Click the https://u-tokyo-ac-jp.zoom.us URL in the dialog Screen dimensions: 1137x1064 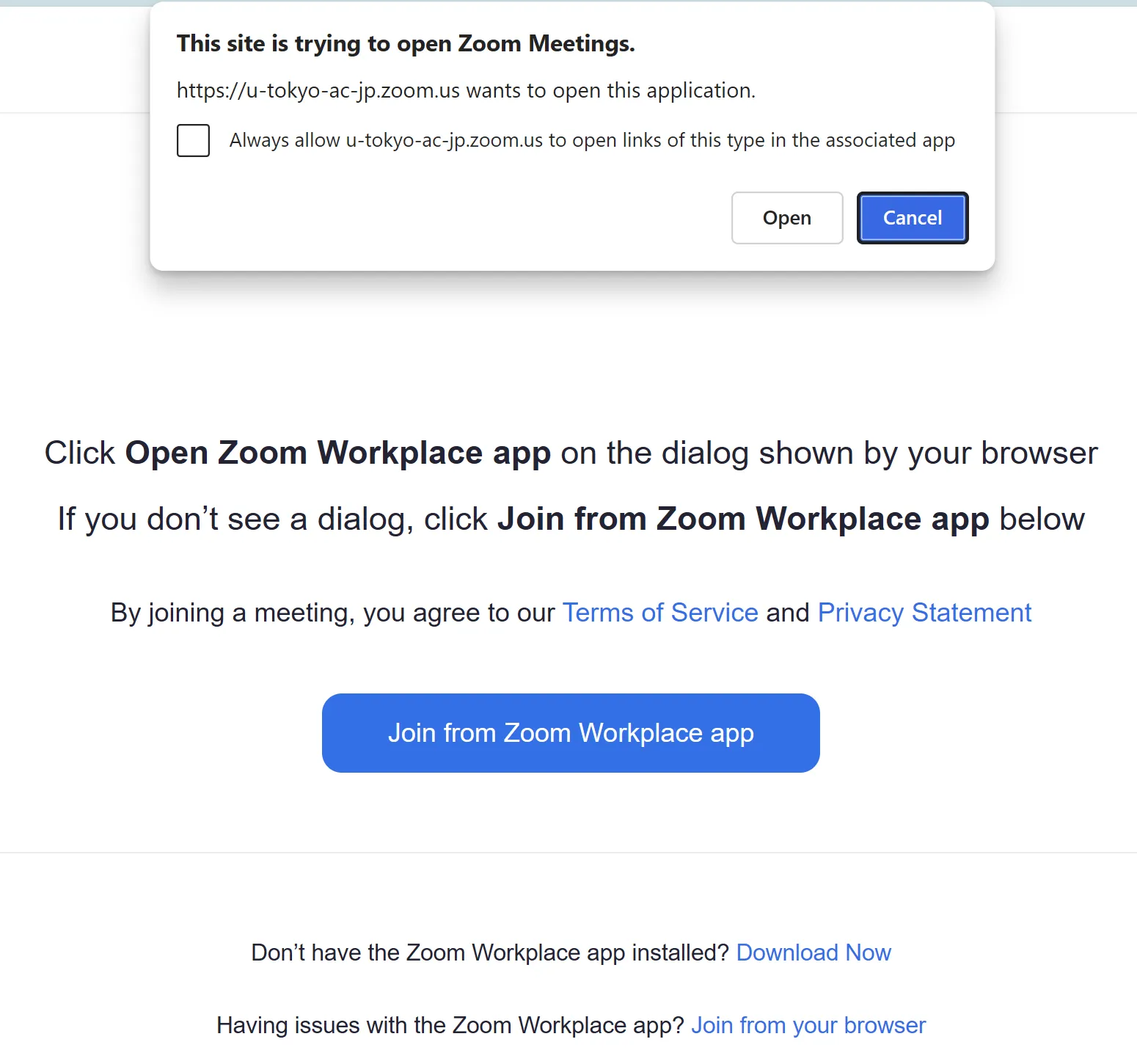click(x=318, y=90)
